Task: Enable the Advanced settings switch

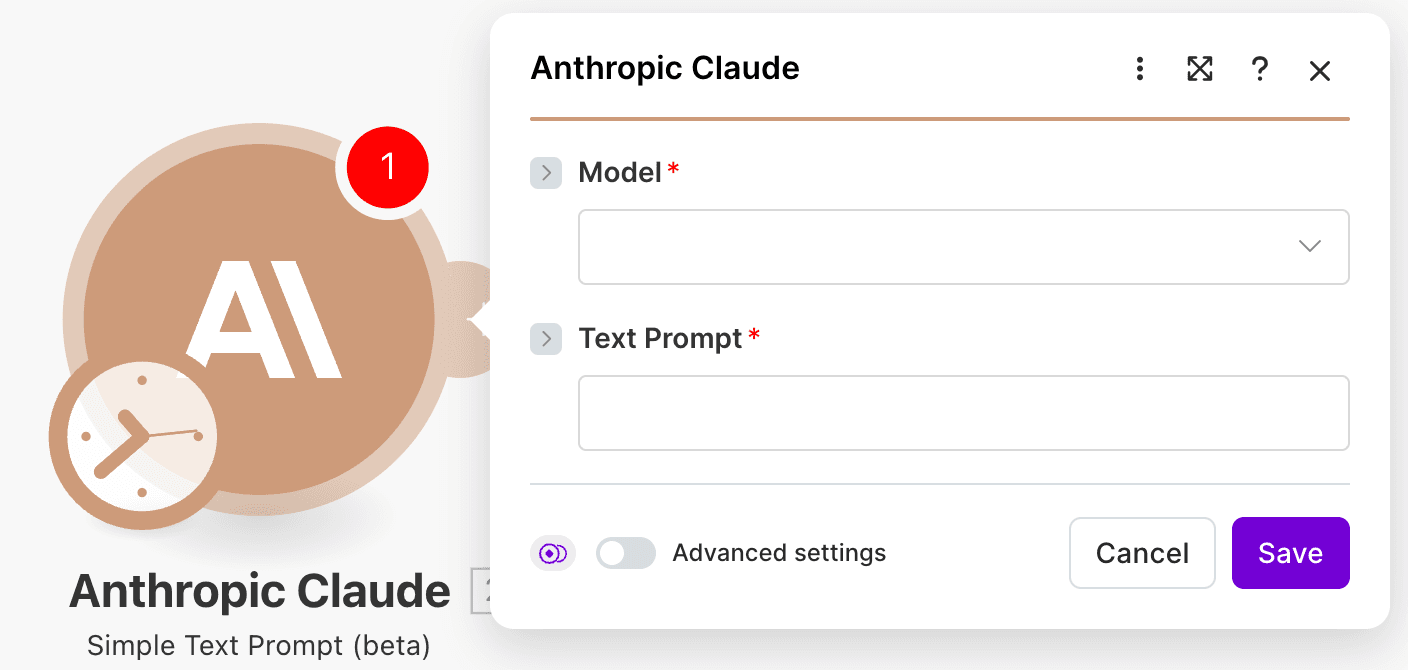Action: coord(626,552)
